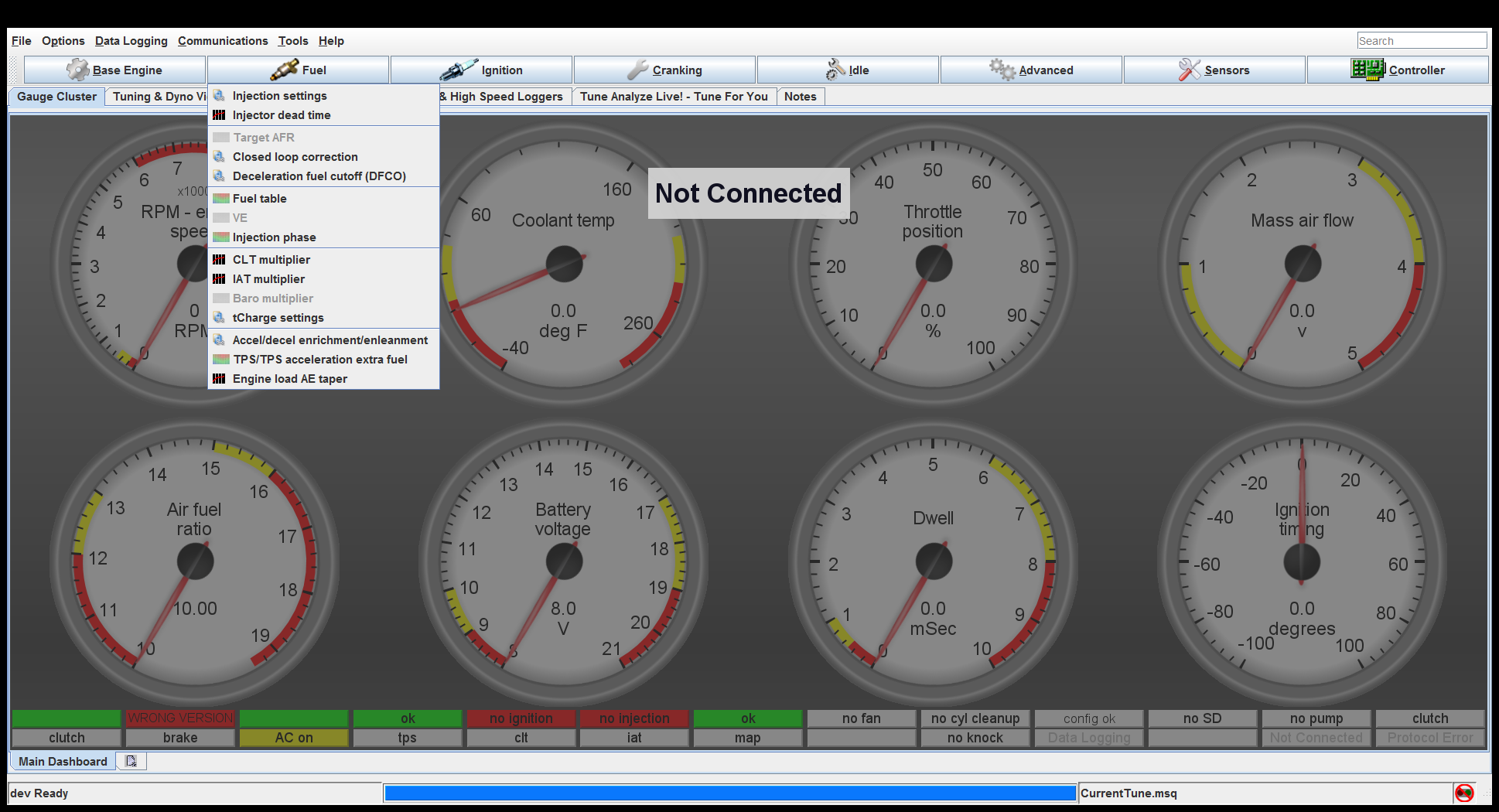This screenshot has width=1499, height=812.
Task: Click the 'brake' indicator
Action: [180, 738]
